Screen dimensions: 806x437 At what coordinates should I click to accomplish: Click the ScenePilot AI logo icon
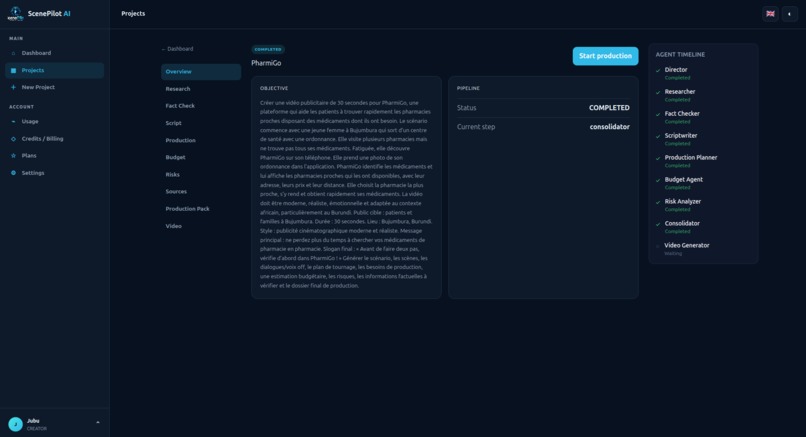(x=15, y=13)
